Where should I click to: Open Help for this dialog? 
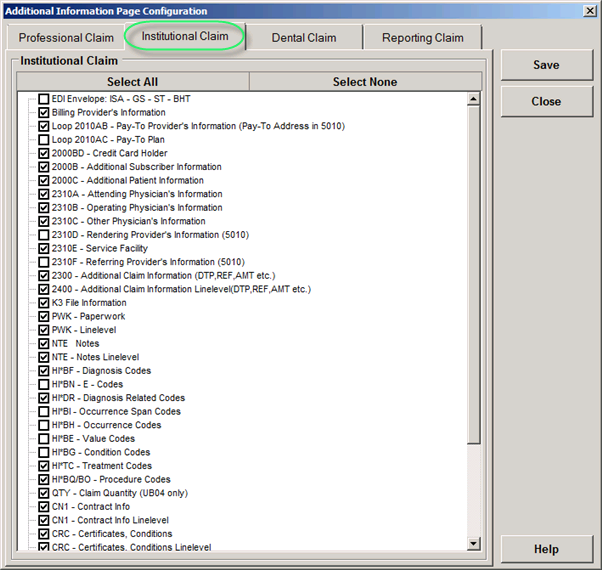[x=546, y=549]
